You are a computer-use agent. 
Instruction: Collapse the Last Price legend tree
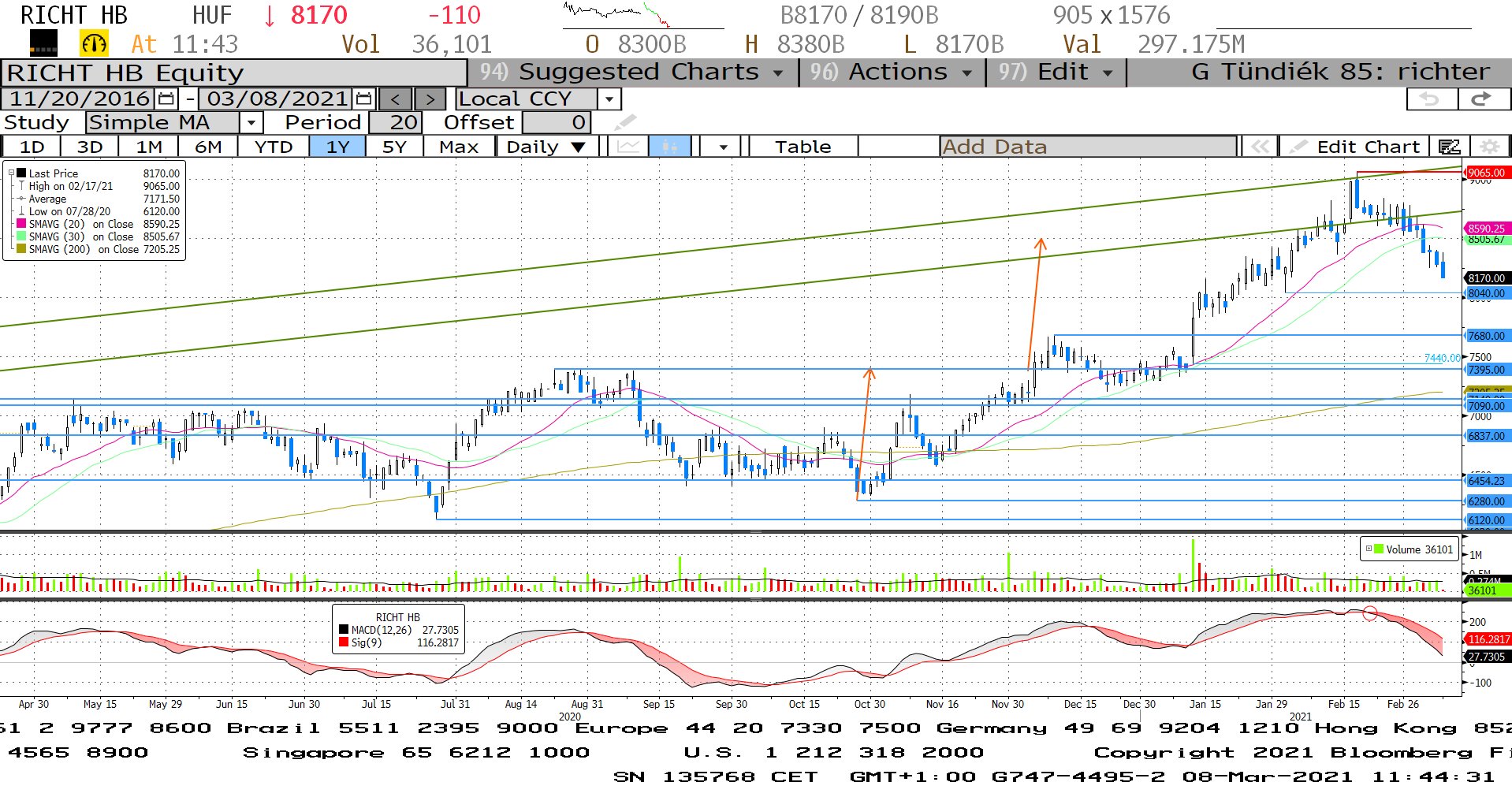click(x=11, y=173)
